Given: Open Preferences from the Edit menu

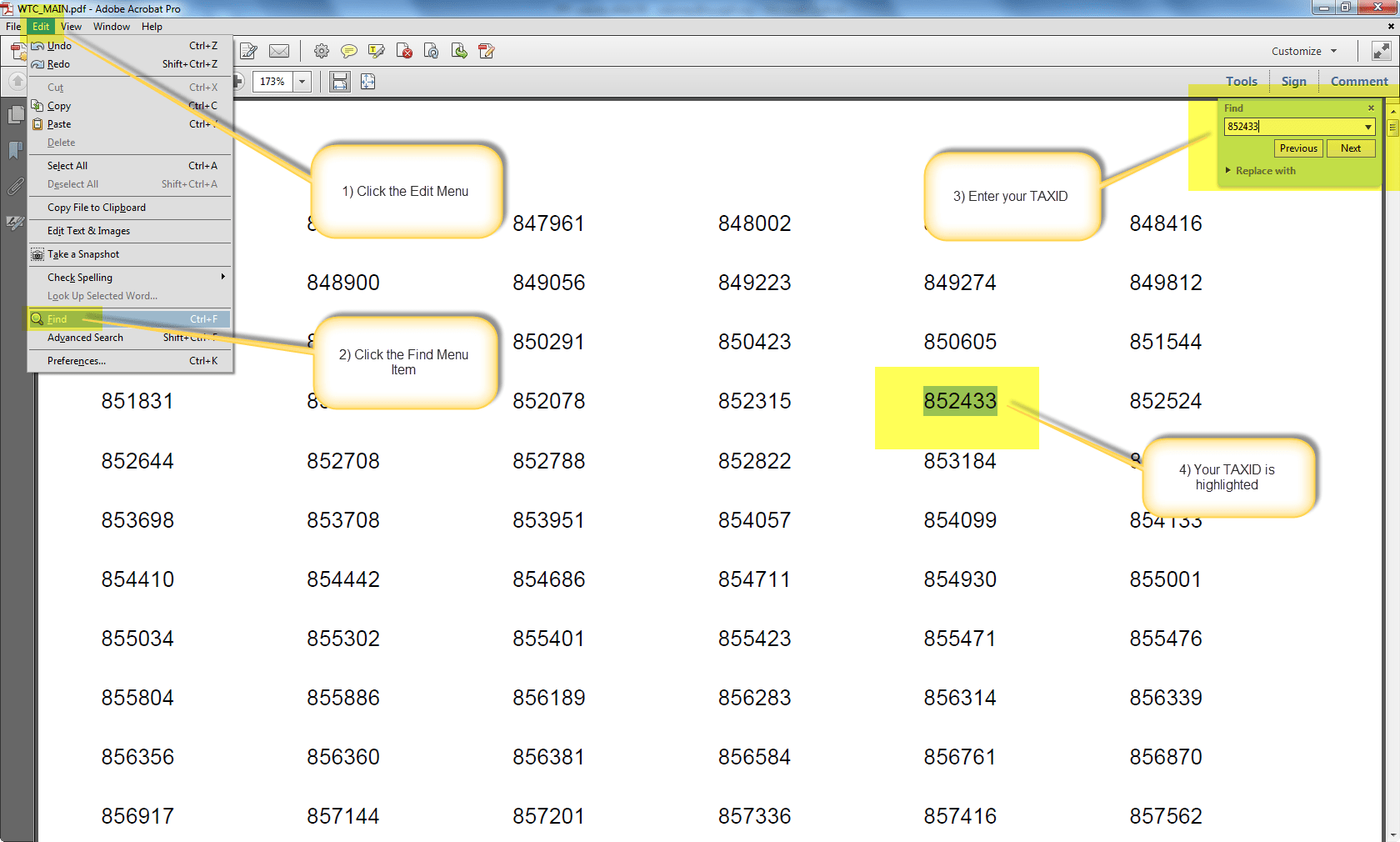Looking at the screenshot, I should [130, 361].
